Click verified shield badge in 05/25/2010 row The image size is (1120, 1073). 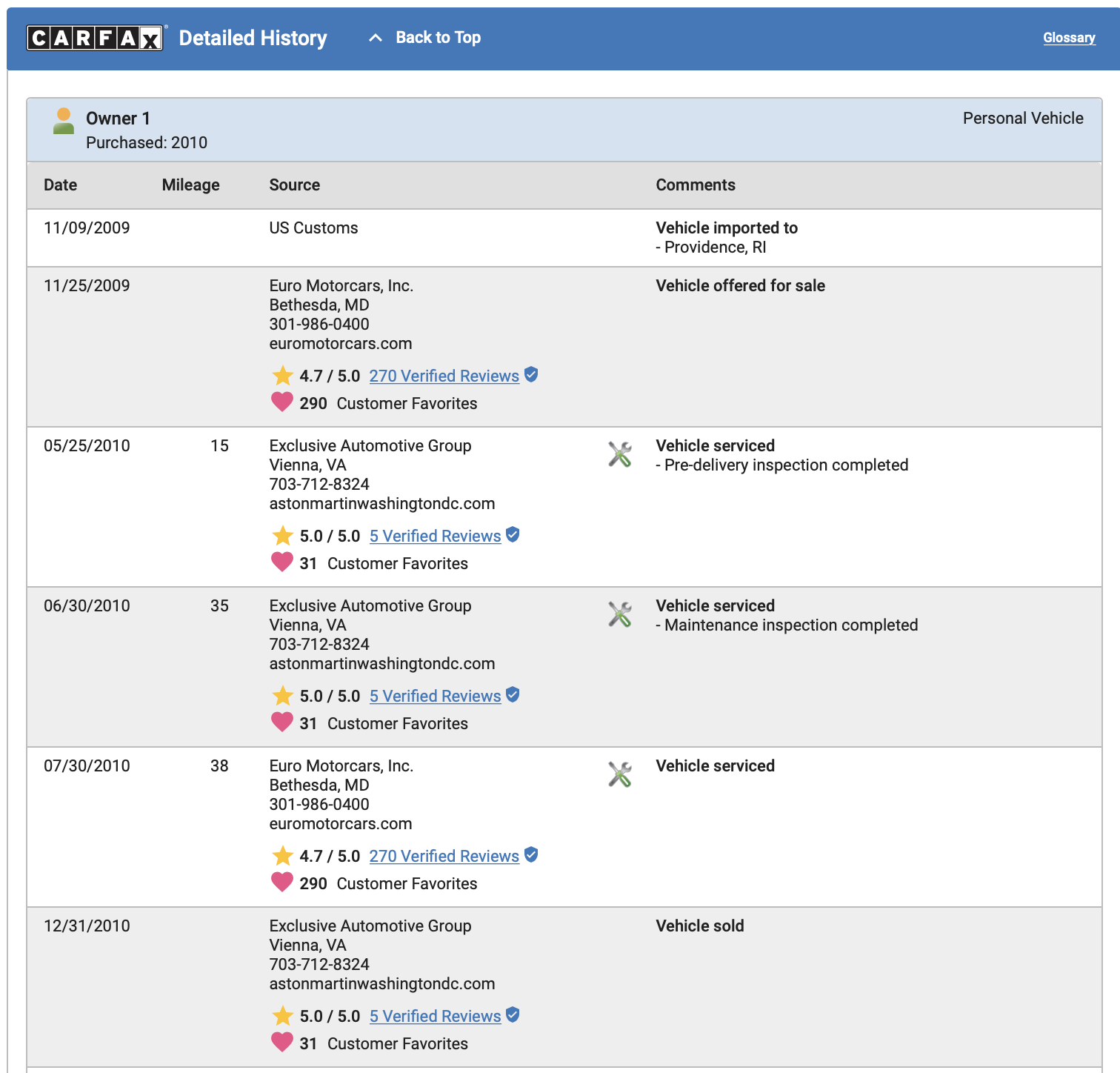click(x=513, y=535)
